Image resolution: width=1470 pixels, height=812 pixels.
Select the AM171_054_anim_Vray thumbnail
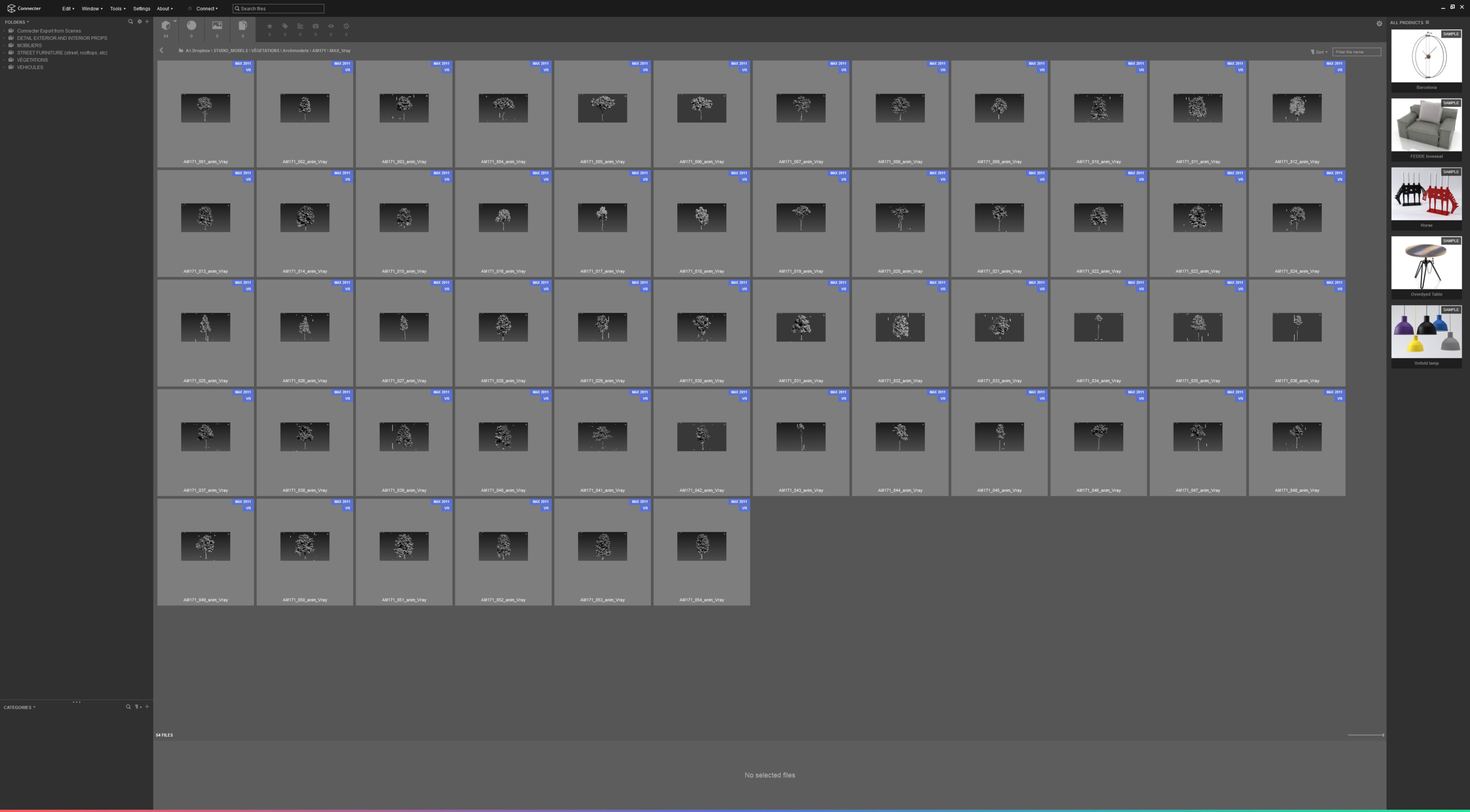tap(701, 552)
